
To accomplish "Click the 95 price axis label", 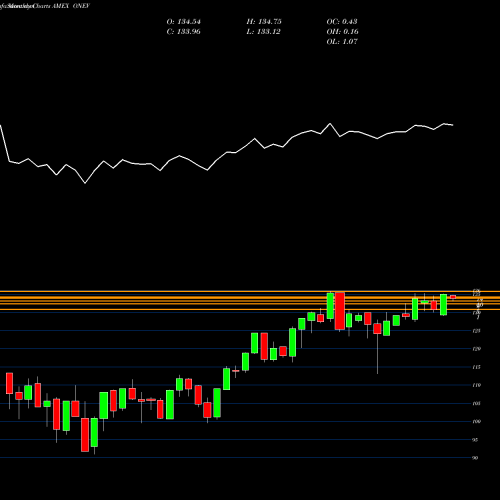I will tap(475, 440).
